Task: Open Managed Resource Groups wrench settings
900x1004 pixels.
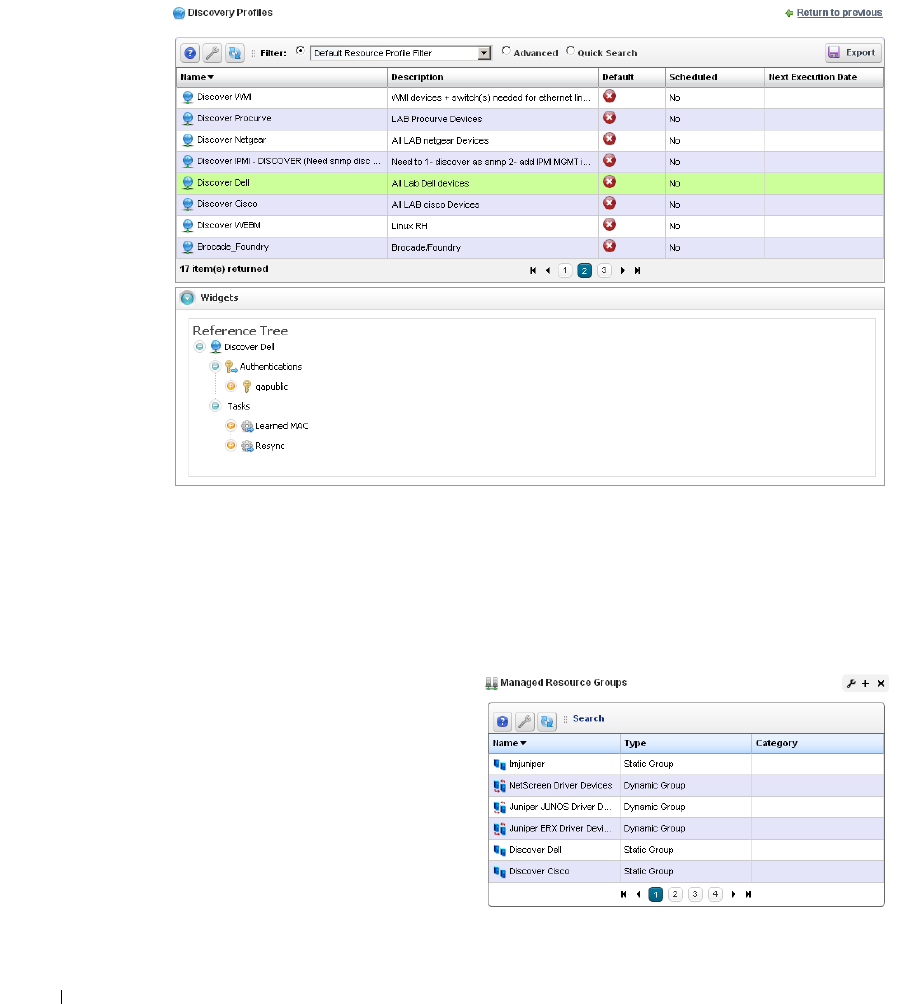Action: (851, 683)
